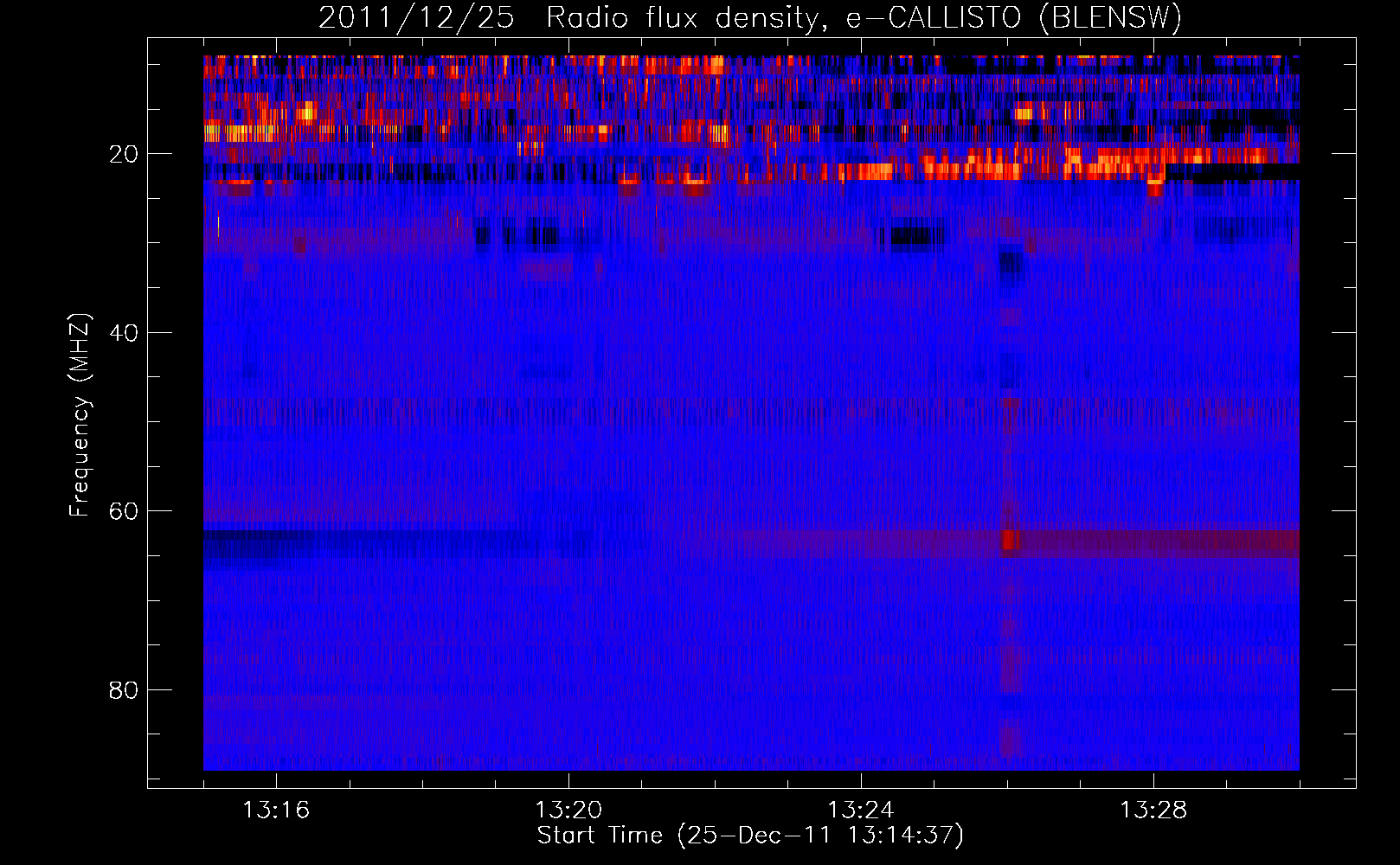Click the 13:24 time tick label
This screenshot has height=865, width=1400.
click(x=861, y=811)
